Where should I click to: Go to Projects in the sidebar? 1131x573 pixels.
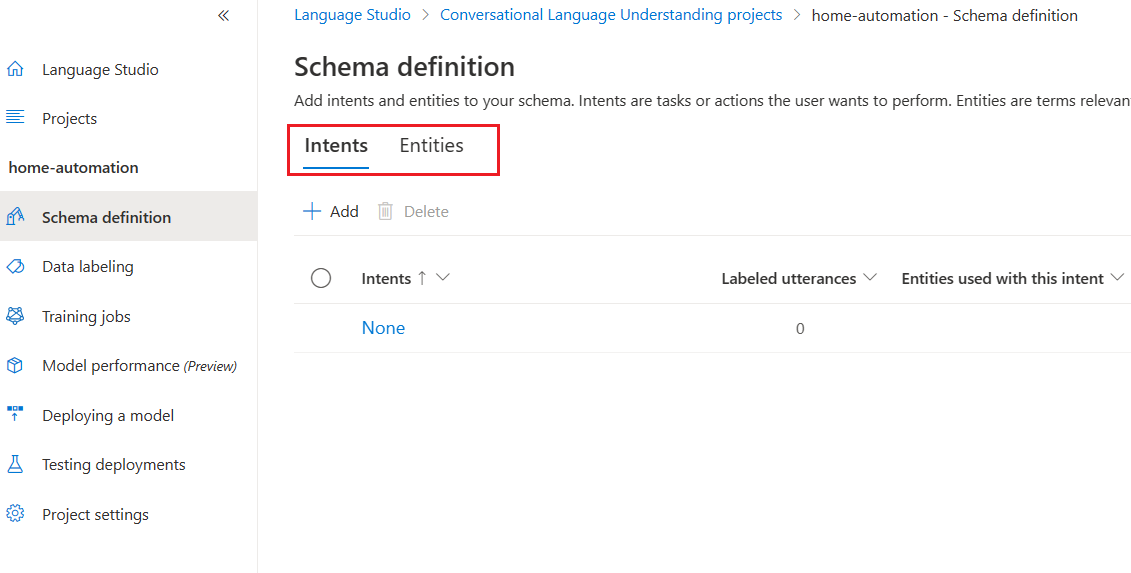[x=69, y=118]
